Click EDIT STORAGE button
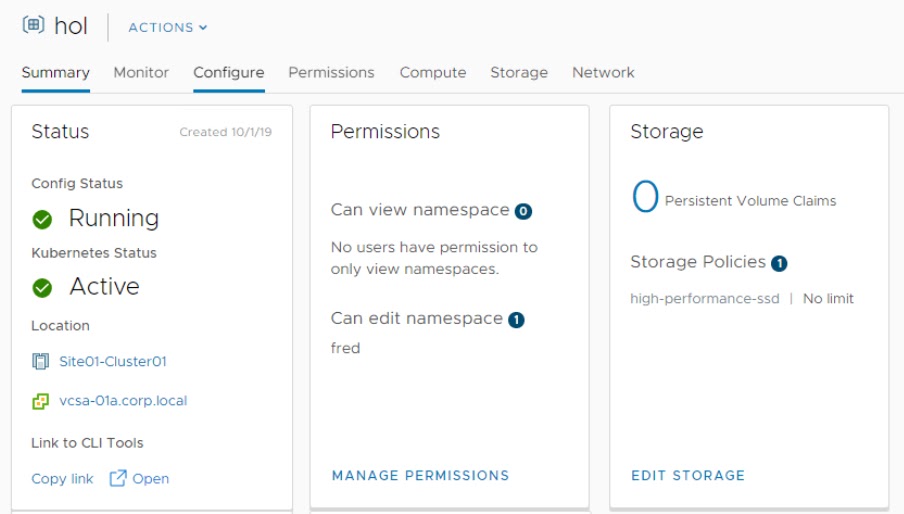This screenshot has width=904, height=514. coord(688,475)
